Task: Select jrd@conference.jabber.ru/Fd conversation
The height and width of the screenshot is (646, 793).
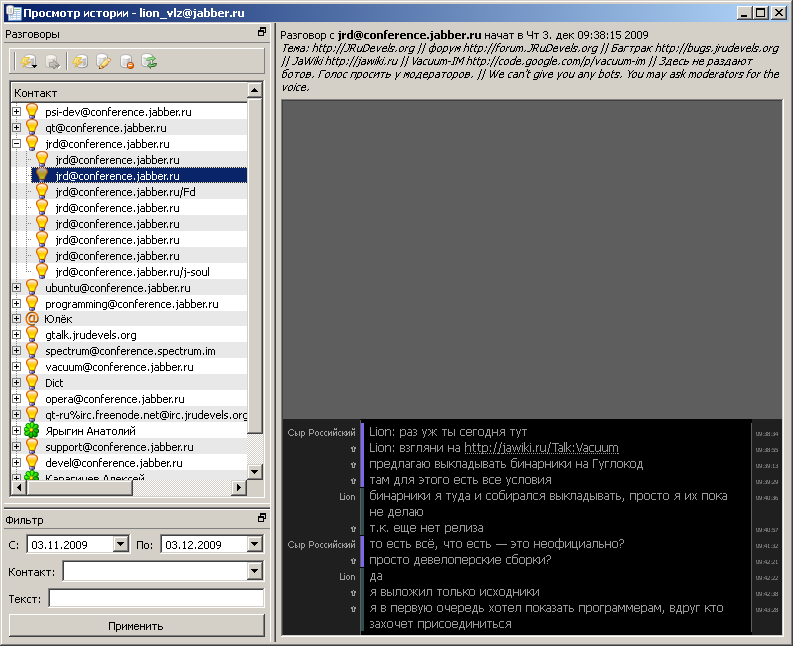Action: point(125,192)
